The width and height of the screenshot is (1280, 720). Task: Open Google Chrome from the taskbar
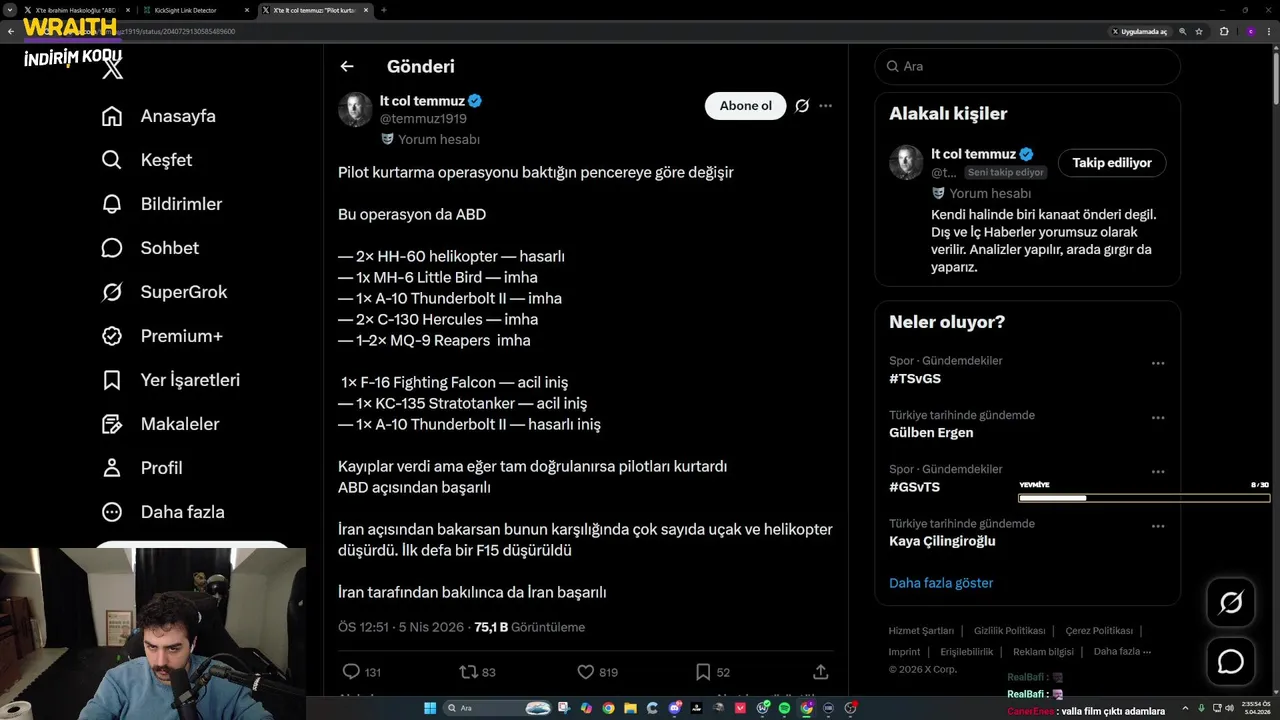pos(608,708)
